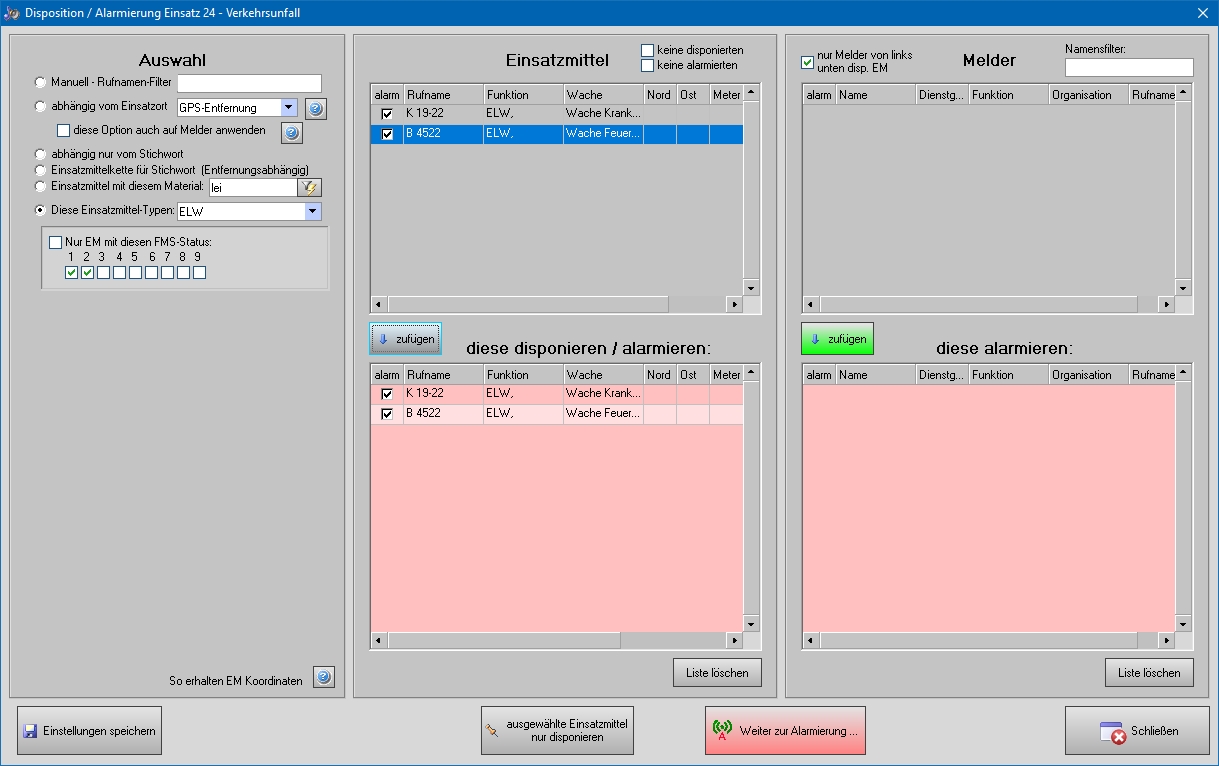This screenshot has width=1219, height=766.
Task: Select 'abhängig nur vom Stichwort' radio option
Action: point(41,155)
